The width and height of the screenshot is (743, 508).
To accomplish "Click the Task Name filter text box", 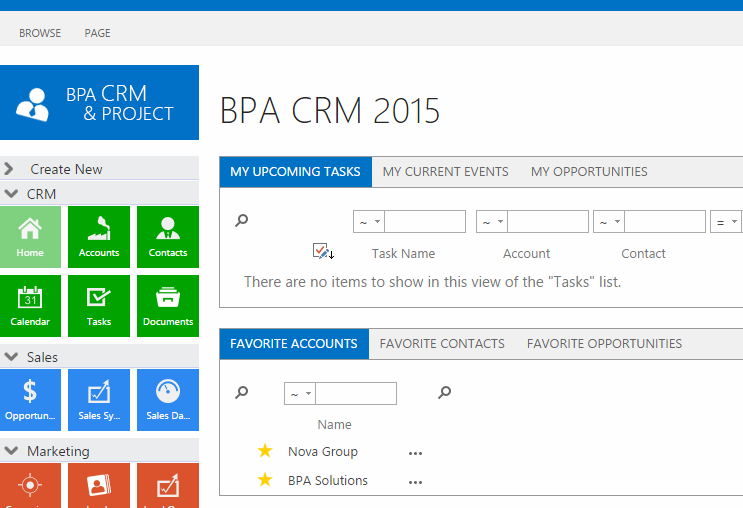I will pos(425,221).
